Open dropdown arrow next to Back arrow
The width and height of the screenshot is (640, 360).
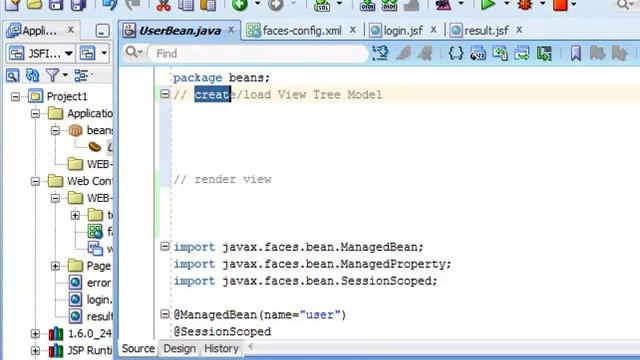[x=258, y=4]
